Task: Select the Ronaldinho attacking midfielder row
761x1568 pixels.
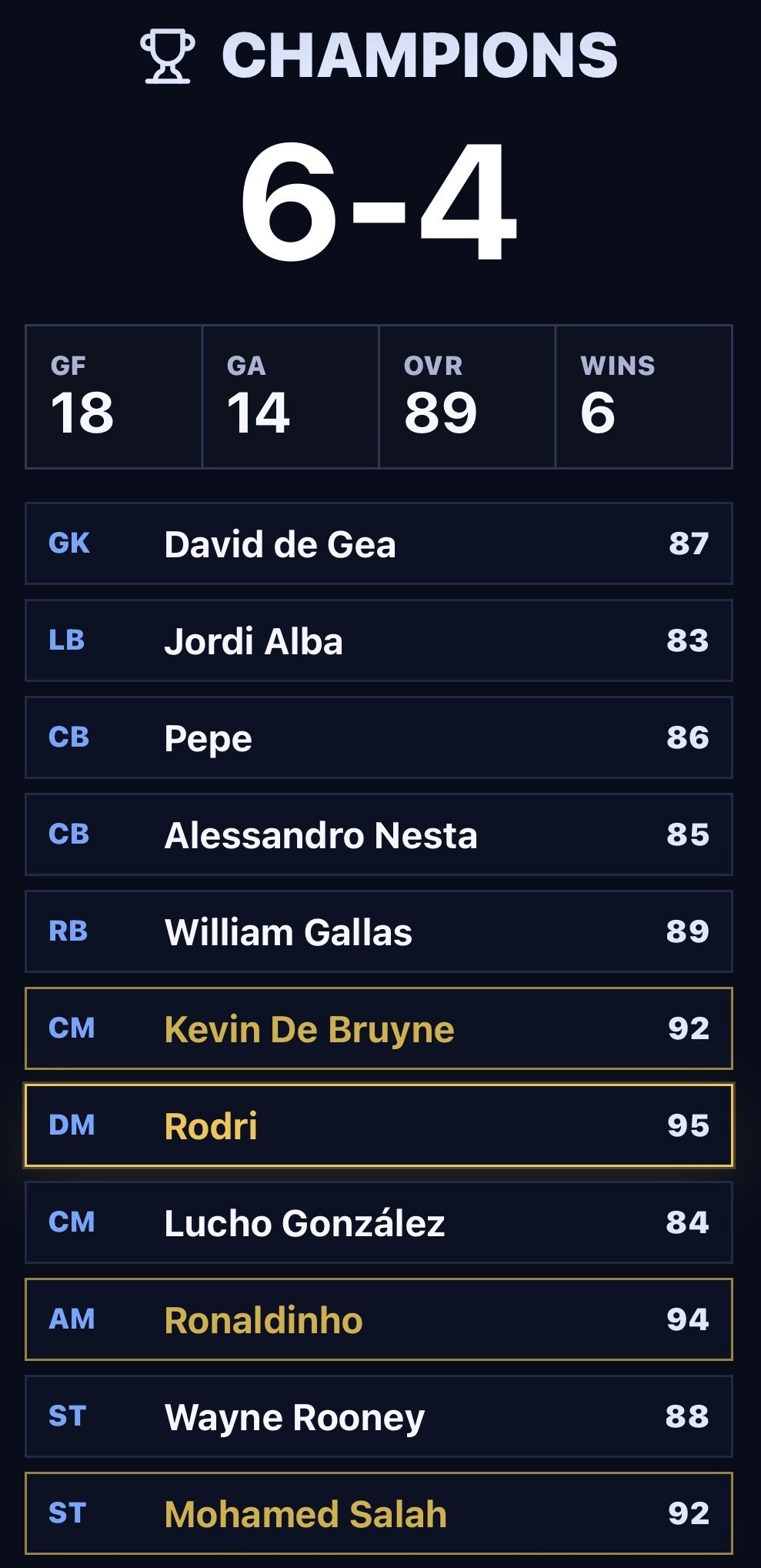Action: (379, 1319)
